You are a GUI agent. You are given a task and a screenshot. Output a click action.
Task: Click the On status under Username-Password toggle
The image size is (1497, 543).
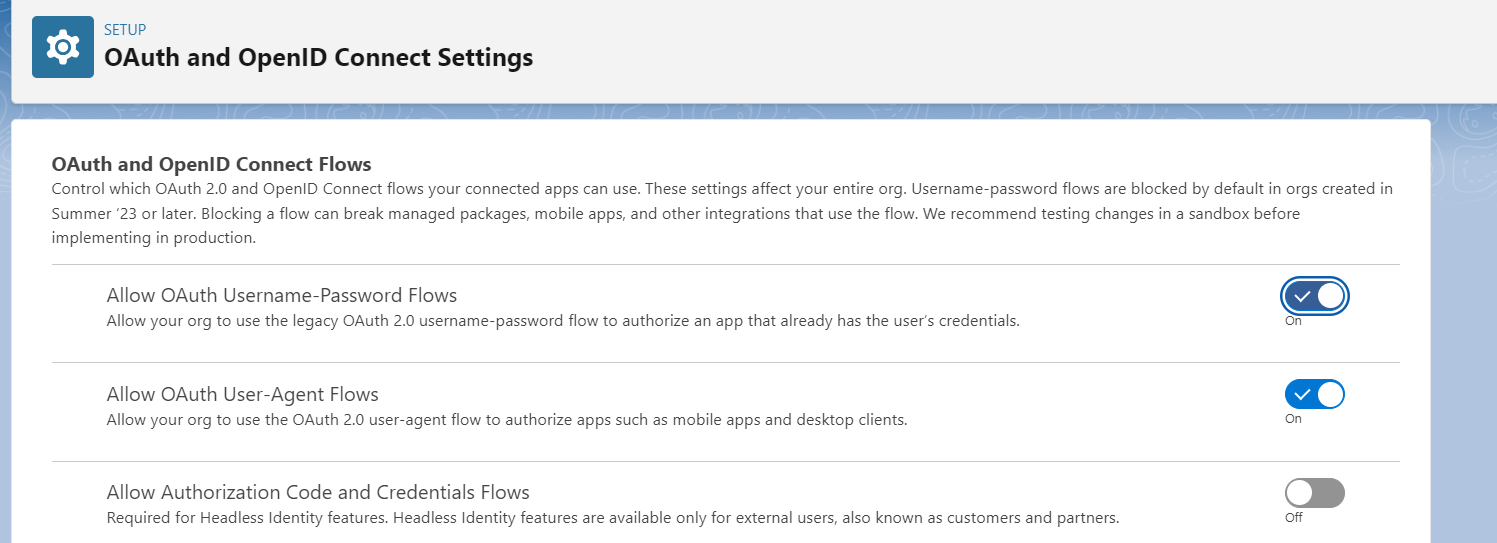[1293, 321]
